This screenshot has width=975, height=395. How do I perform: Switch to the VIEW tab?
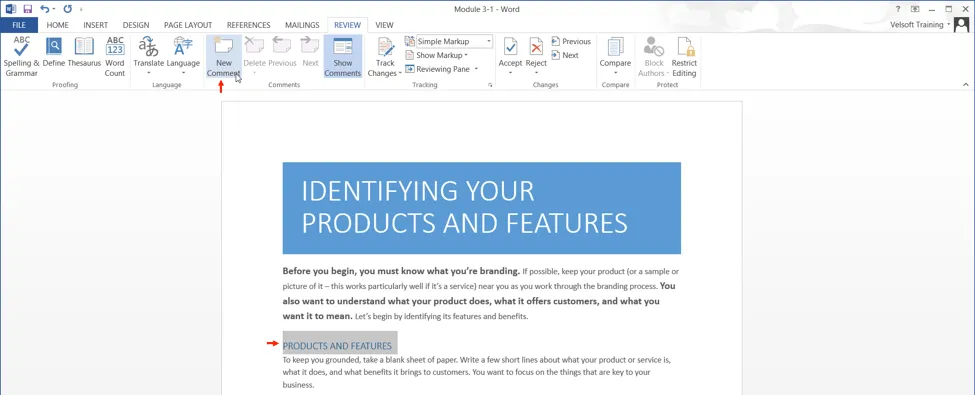pos(384,25)
